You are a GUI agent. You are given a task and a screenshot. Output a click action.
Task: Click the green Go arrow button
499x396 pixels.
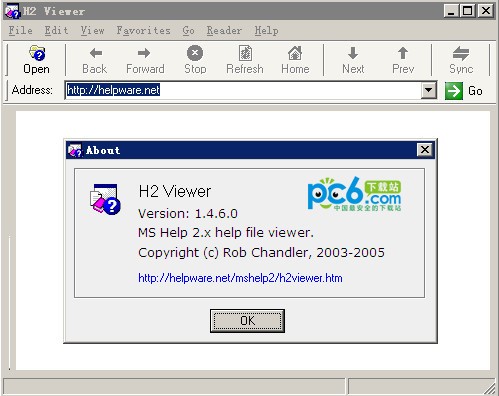(454, 91)
